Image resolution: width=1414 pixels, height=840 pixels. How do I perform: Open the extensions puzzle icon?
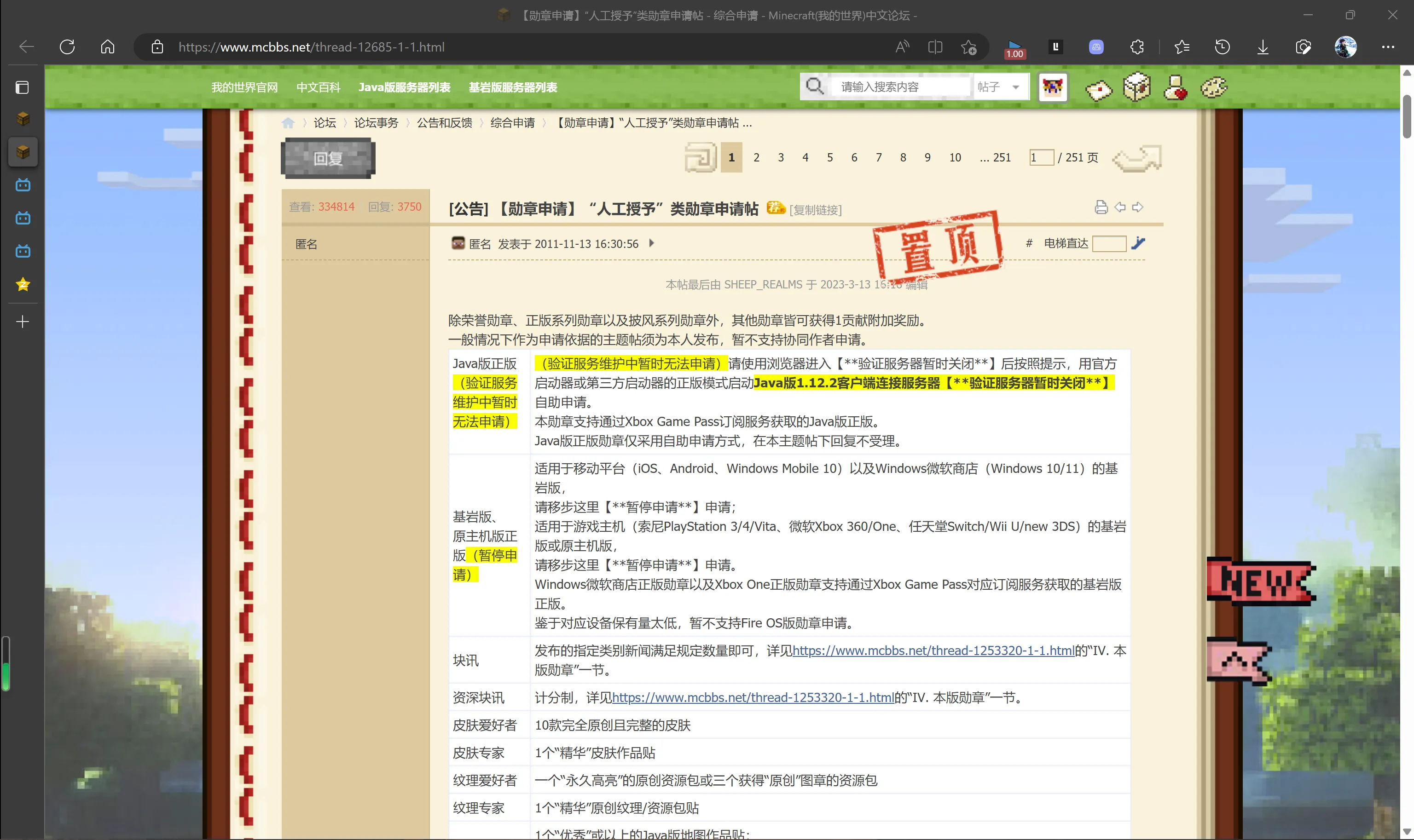pyautogui.click(x=1136, y=47)
